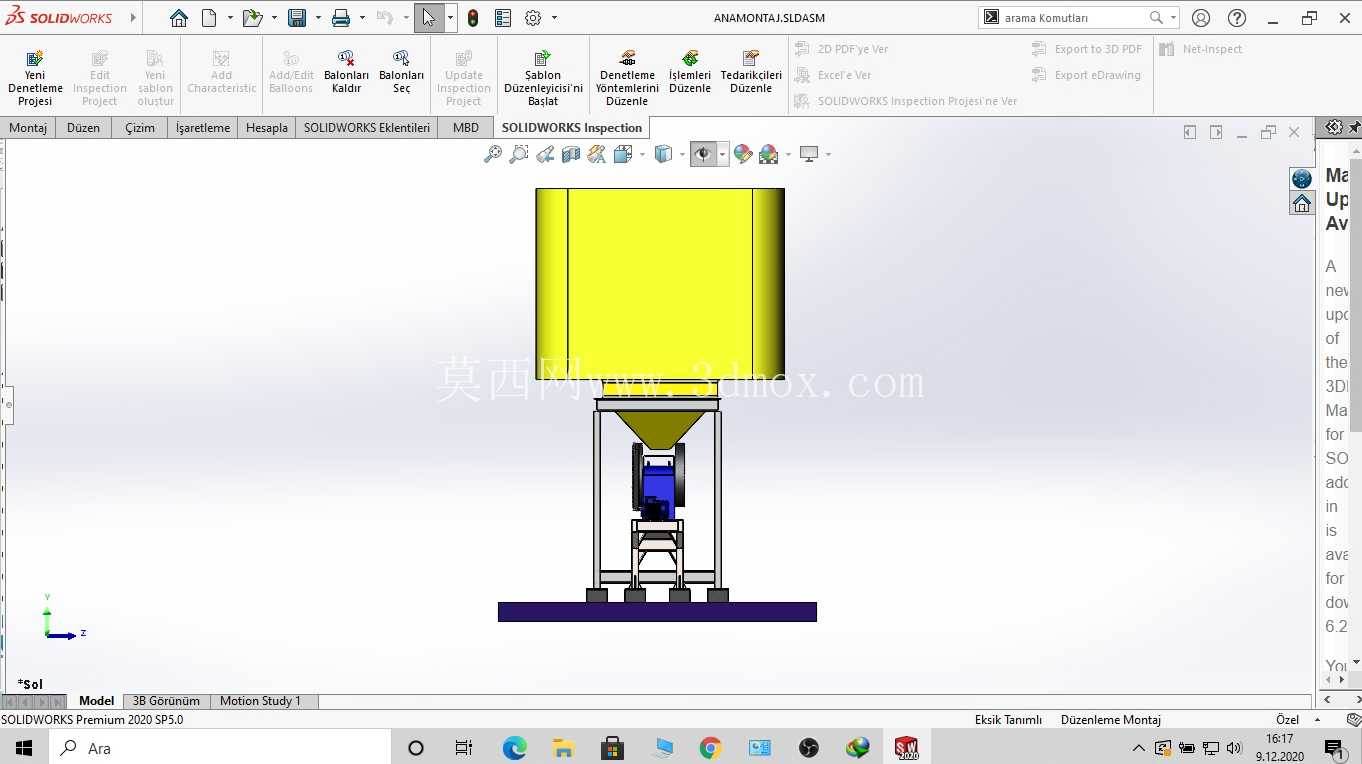
Task: Click Balonları Kaldır
Action: pyautogui.click(x=346, y=72)
